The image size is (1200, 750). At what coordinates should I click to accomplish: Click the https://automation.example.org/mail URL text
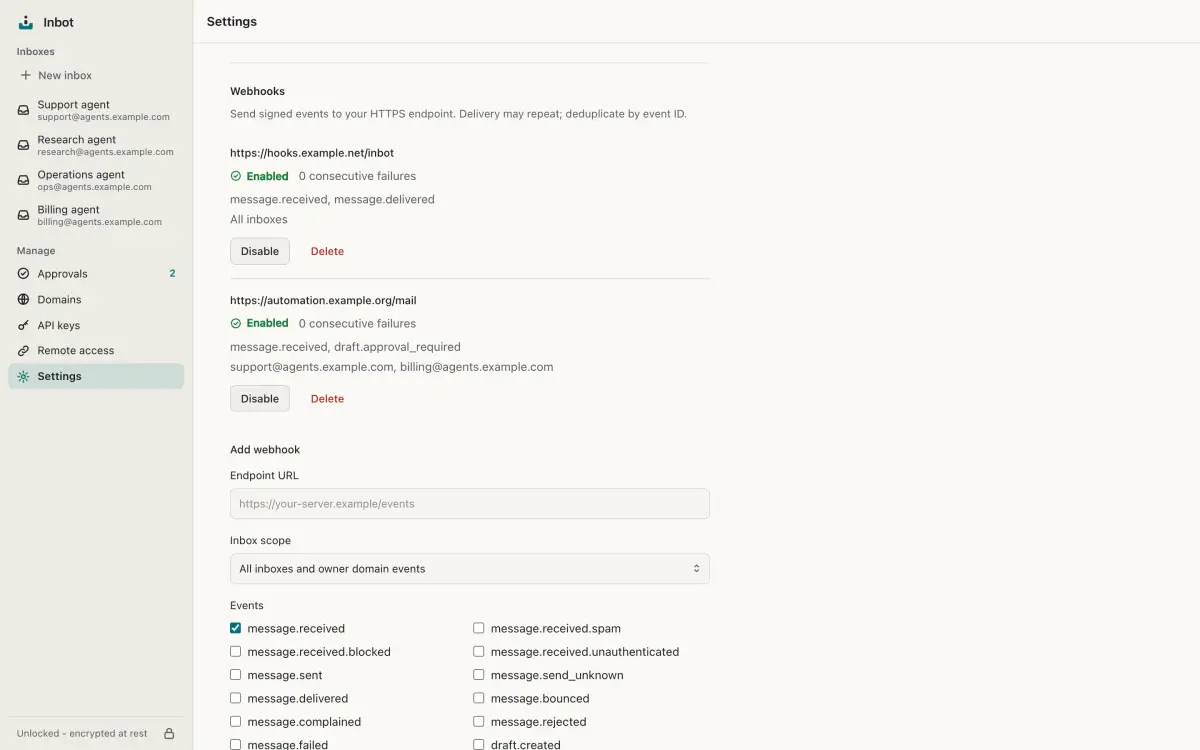(323, 300)
